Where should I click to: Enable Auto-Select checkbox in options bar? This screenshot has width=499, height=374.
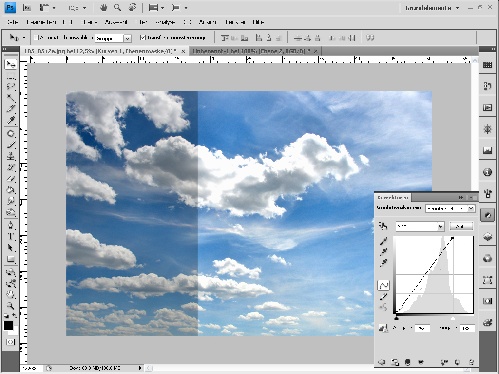37,38
